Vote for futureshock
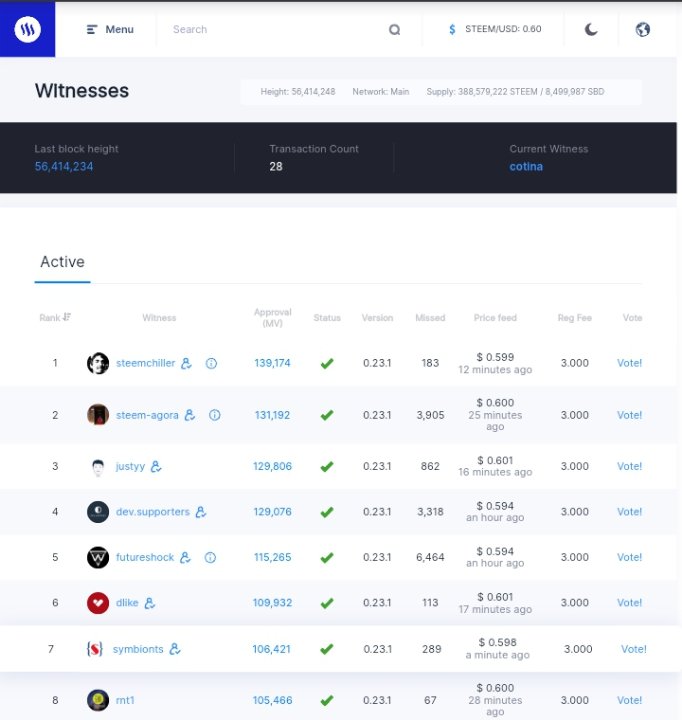The width and height of the screenshot is (682, 720). coord(629,557)
